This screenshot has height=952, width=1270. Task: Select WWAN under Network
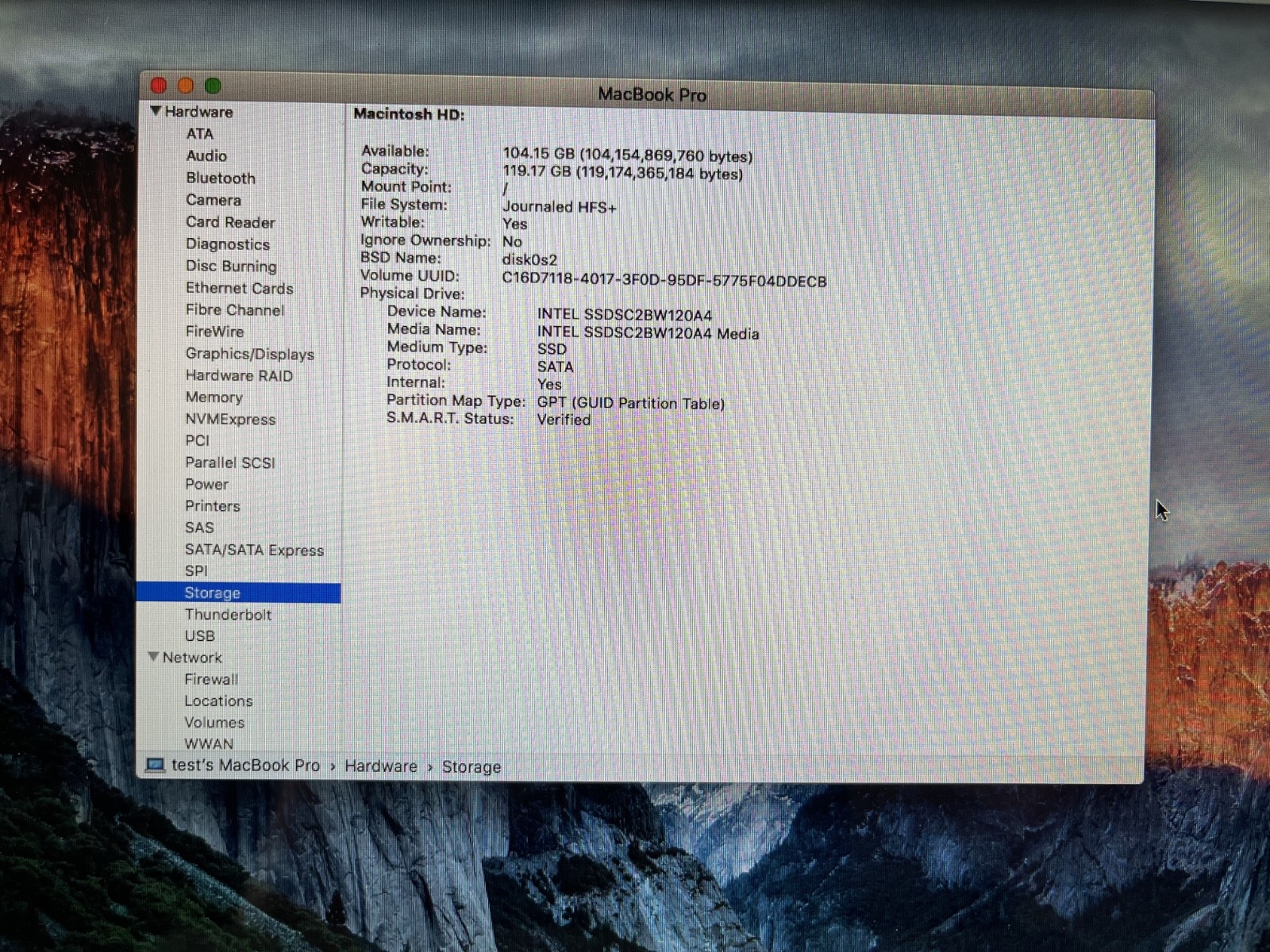209,743
